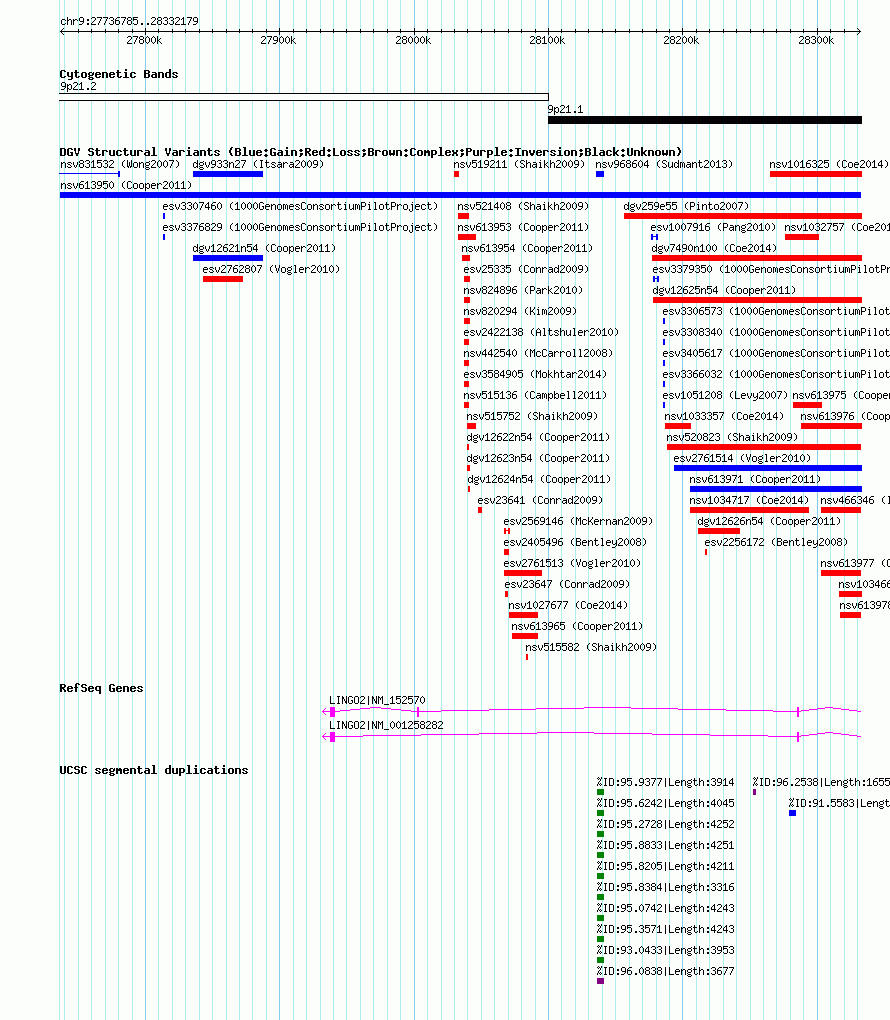Click duplication %ID:93.0433 Length:3953
The height and width of the screenshot is (1020, 890).
point(666,950)
